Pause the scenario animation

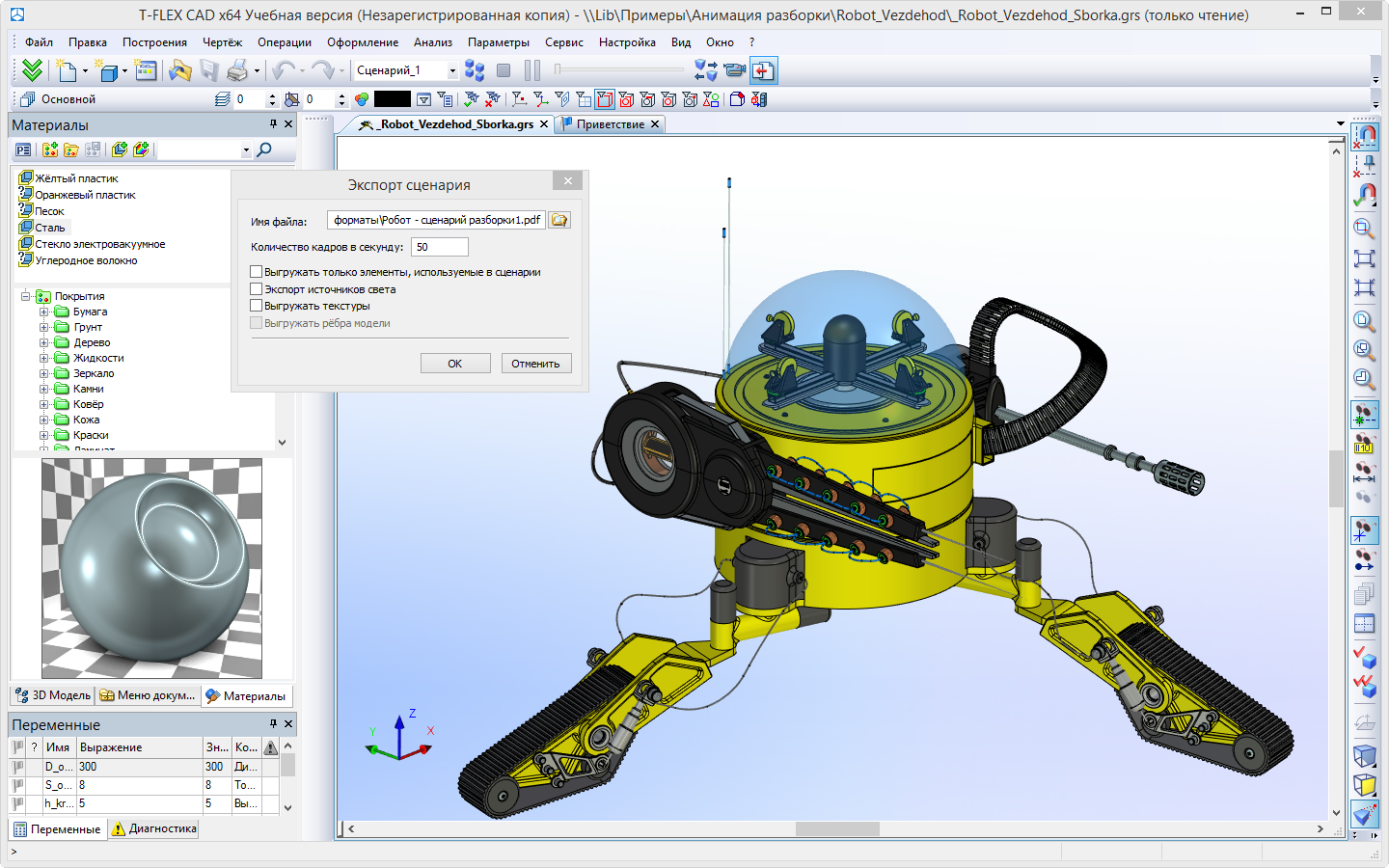(x=532, y=70)
